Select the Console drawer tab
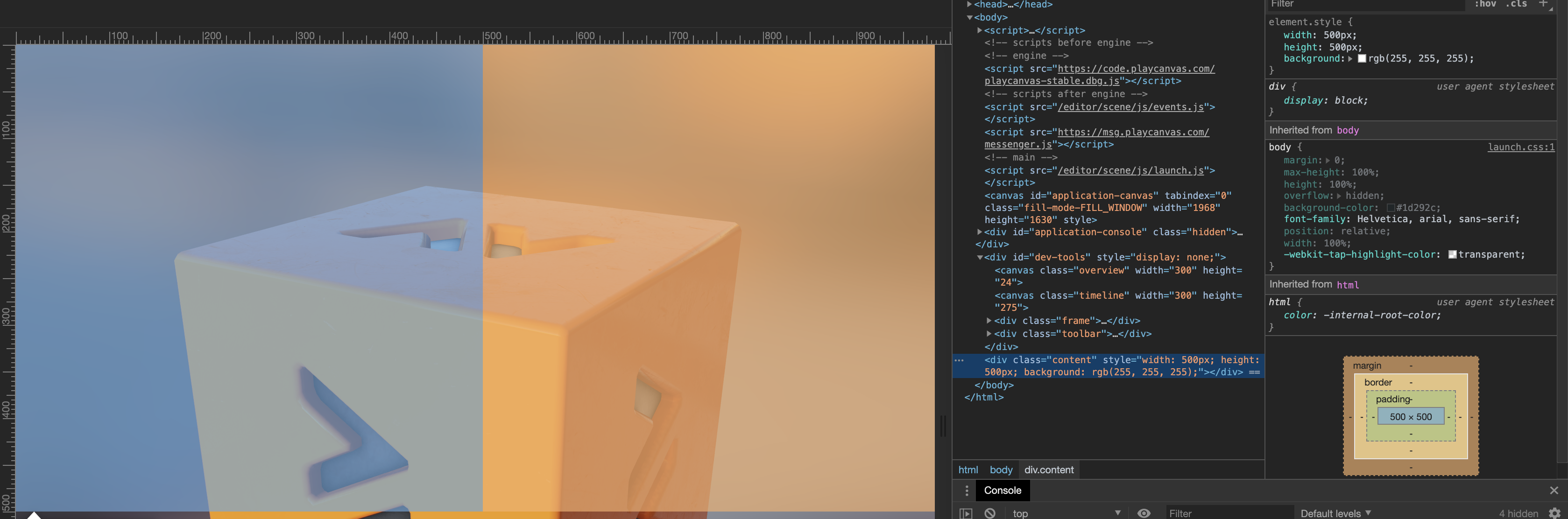The height and width of the screenshot is (519, 1568). [1003, 491]
